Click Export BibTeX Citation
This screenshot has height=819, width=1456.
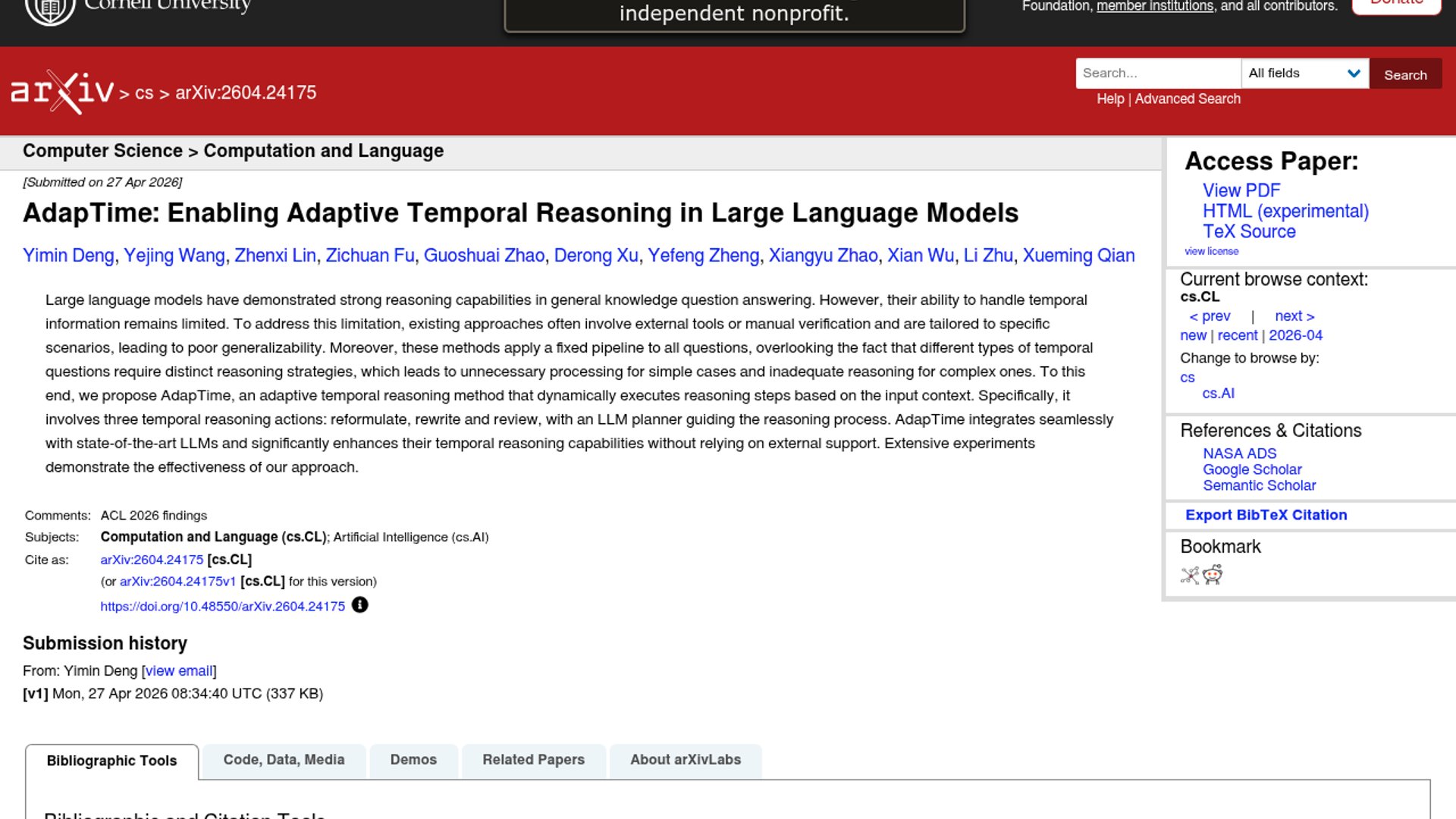click(x=1266, y=515)
